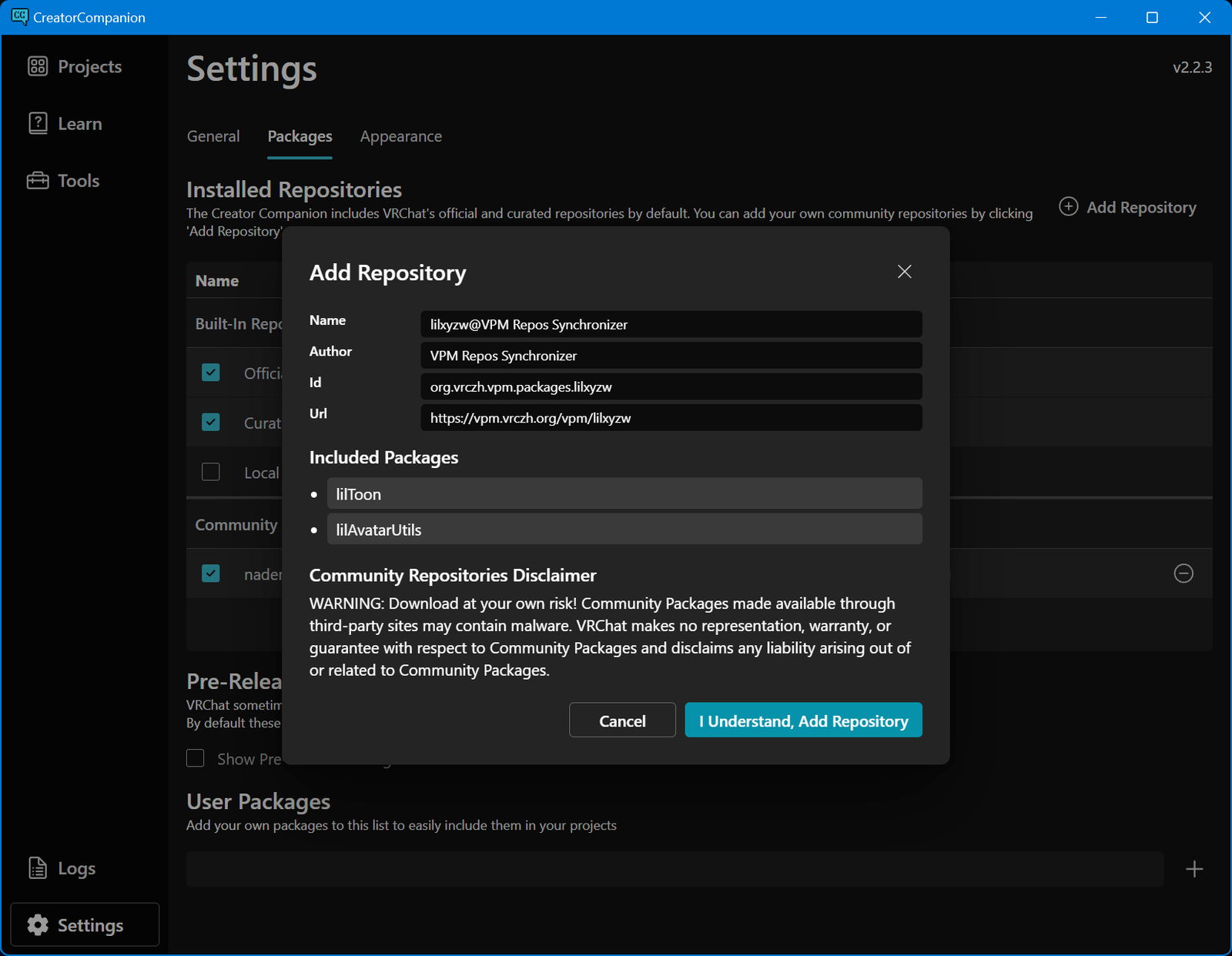Click the Name column header
The height and width of the screenshot is (956, 1232).
[217, 281]
